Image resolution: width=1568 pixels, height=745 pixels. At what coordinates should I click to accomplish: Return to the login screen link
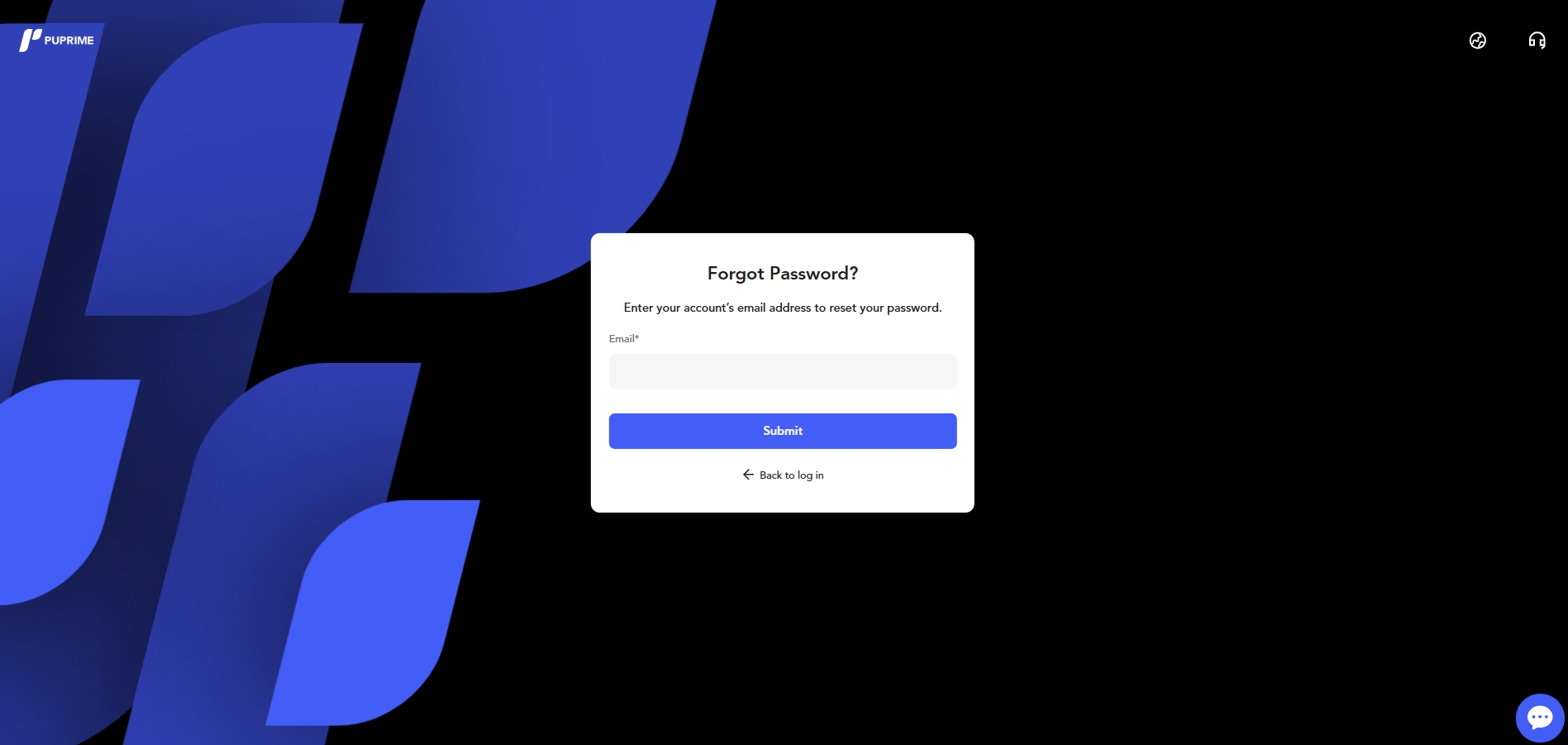(783, 475)
